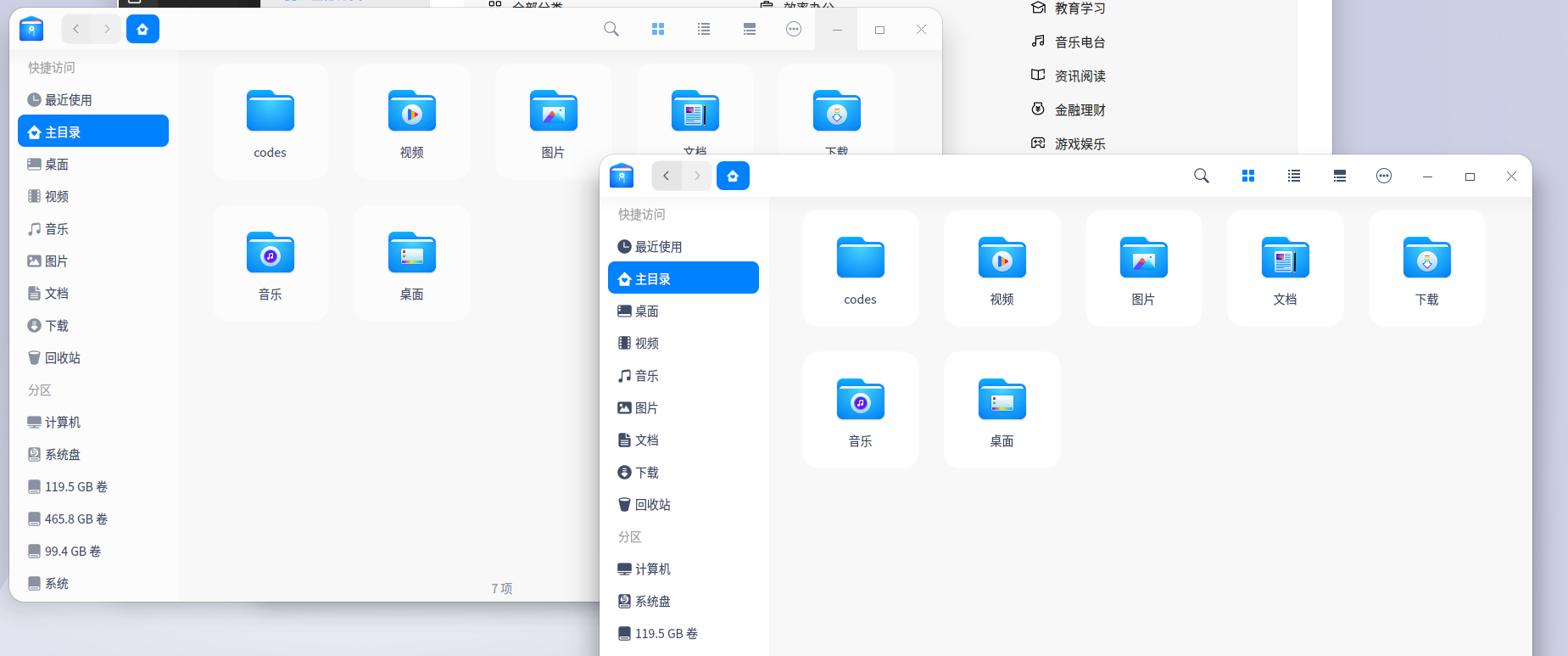Viewport: 1568px width, 656px height.
Task: Switch to grid view in back window
Action: click(x=657, y=29)
